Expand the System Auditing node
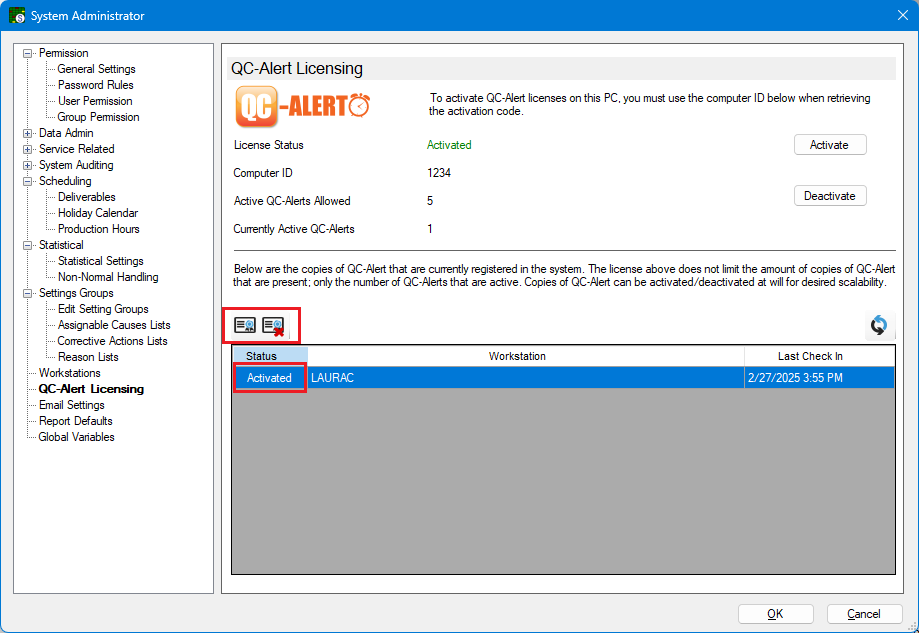Screen dimensions: 919x633 (27, 165)
